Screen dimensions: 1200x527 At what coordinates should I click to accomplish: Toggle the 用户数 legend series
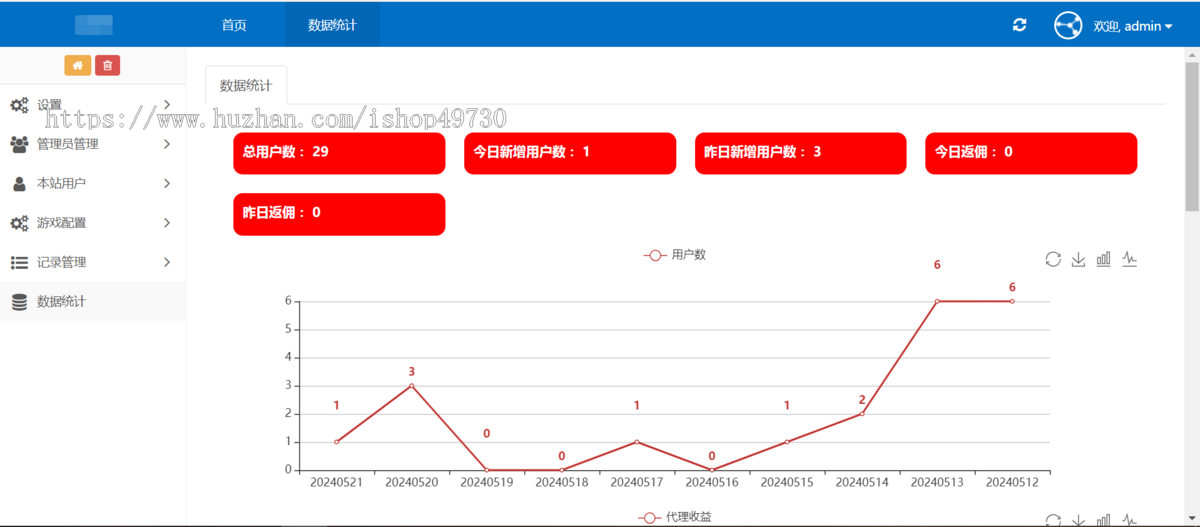pos(675,255)
